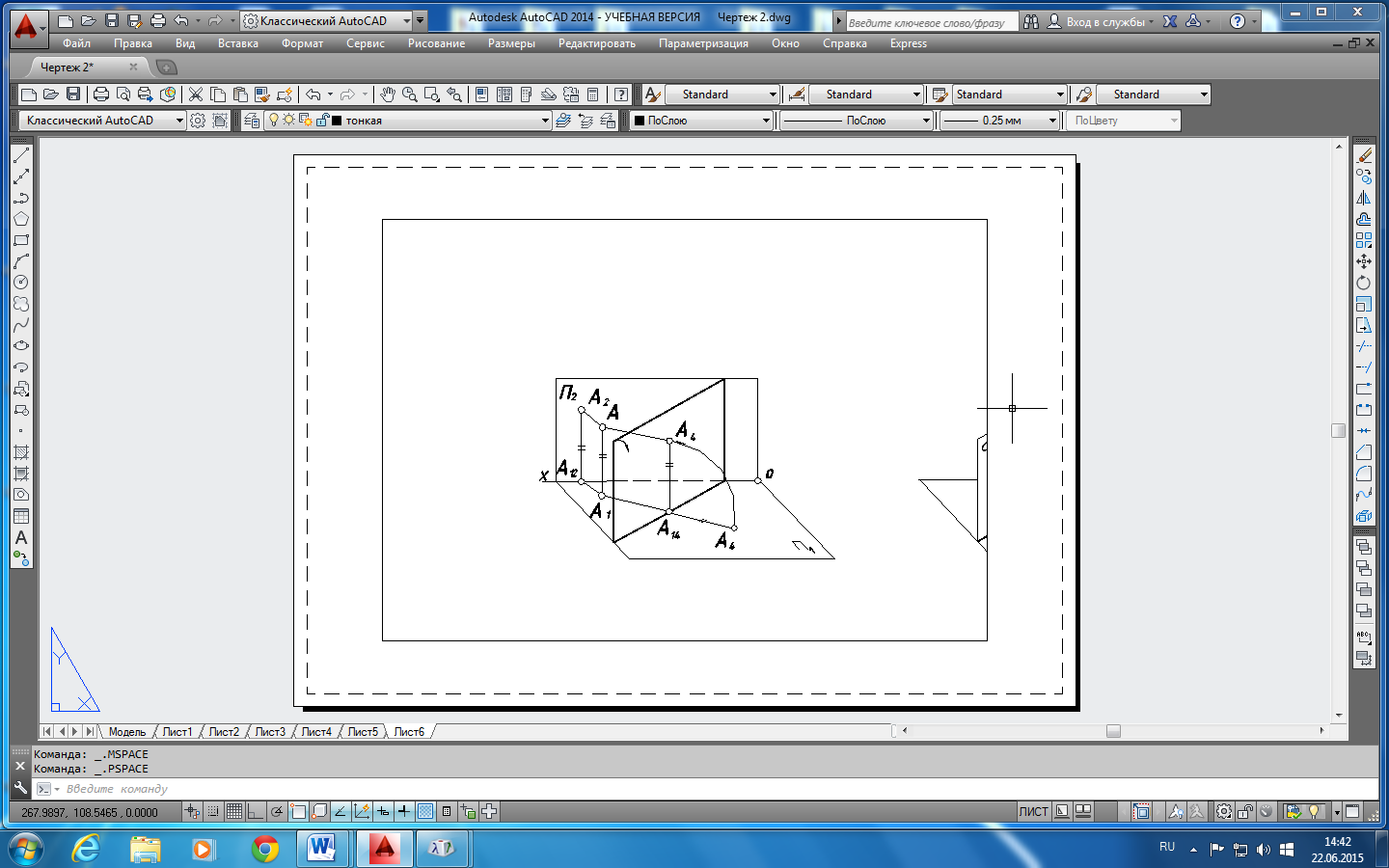Click the Help question mark in standard toolbar
Viewport: 1389px width, 868px height.
click(621, 95)
